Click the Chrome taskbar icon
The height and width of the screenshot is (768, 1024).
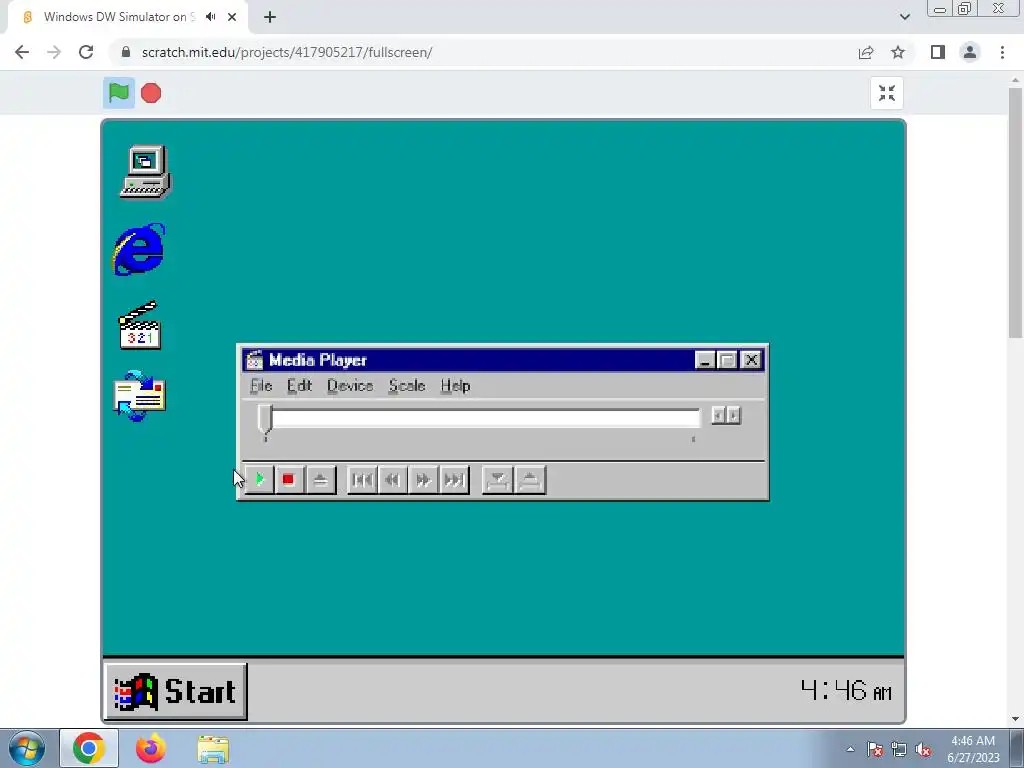pyautogui.click(x=89, y=748)
